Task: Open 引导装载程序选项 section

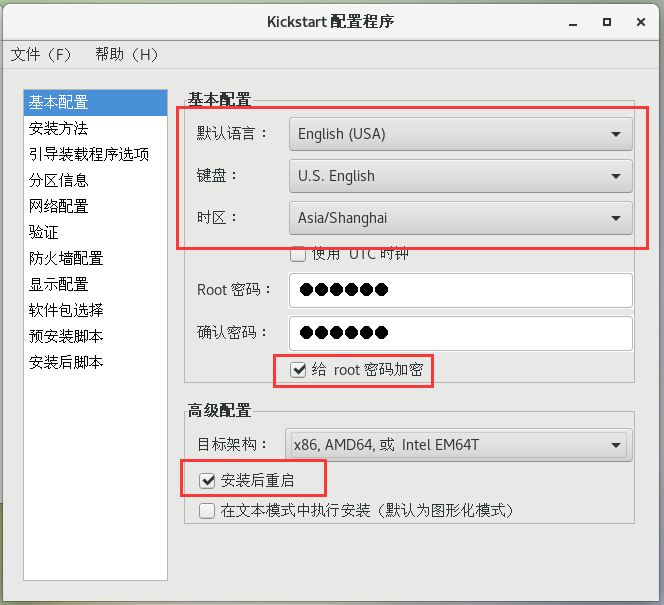Action: coord(95,154)
